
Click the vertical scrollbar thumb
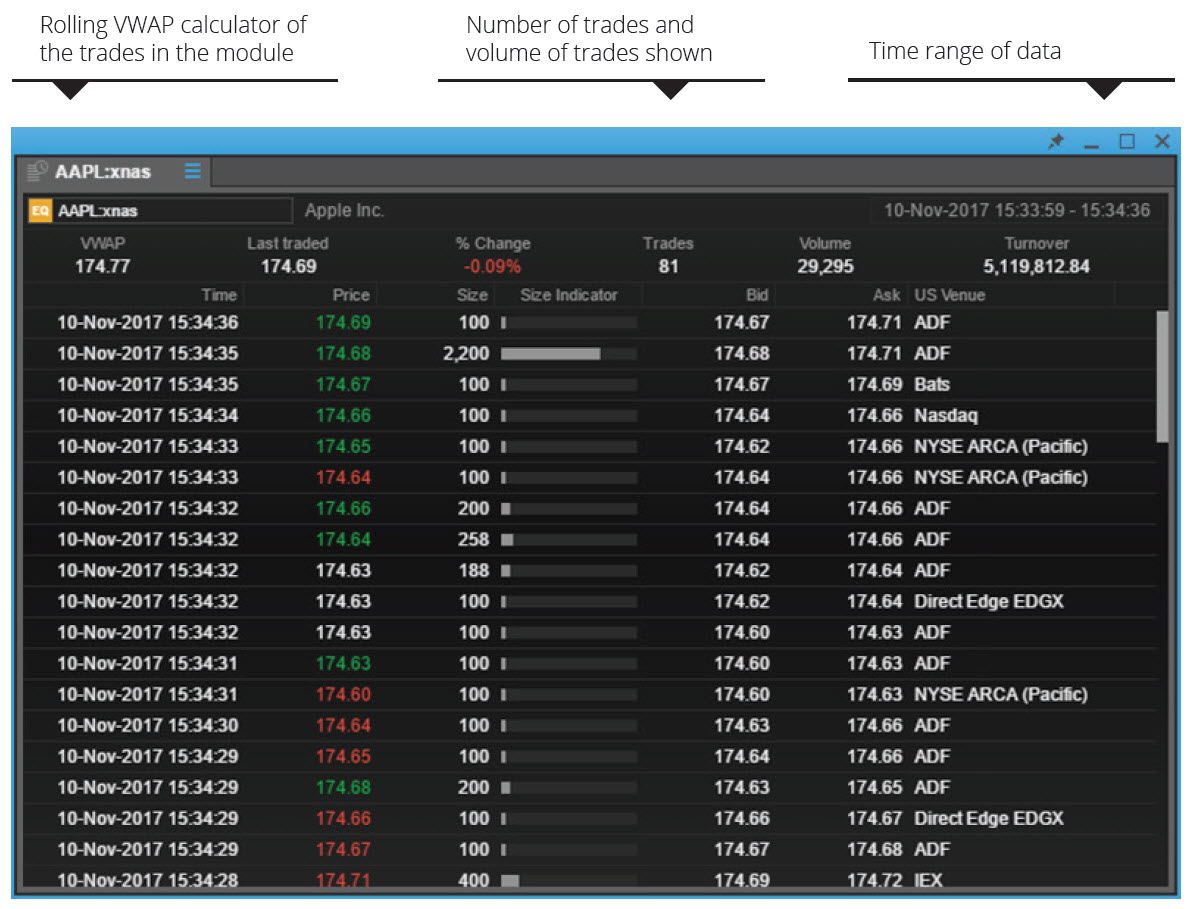1162,375
